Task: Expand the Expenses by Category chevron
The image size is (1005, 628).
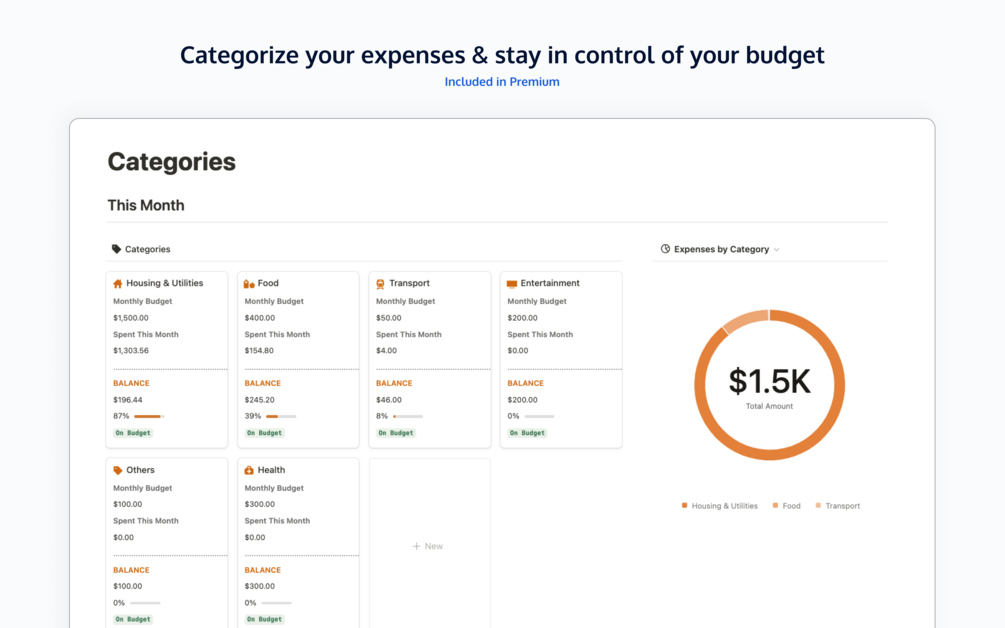Action: tap(777, 250)
